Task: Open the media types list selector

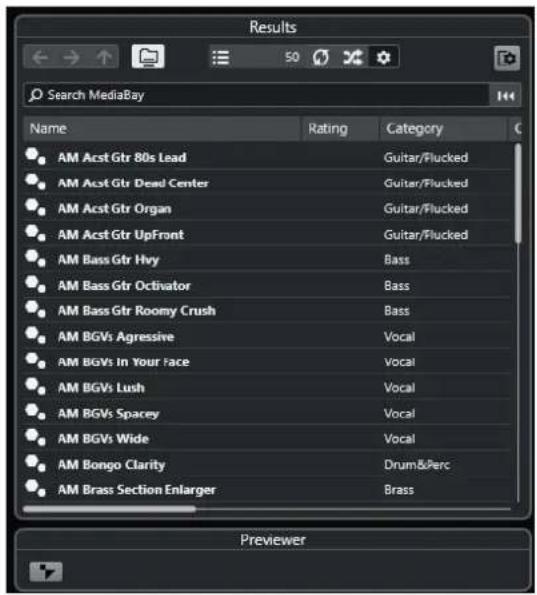Action: coord(220,57)
